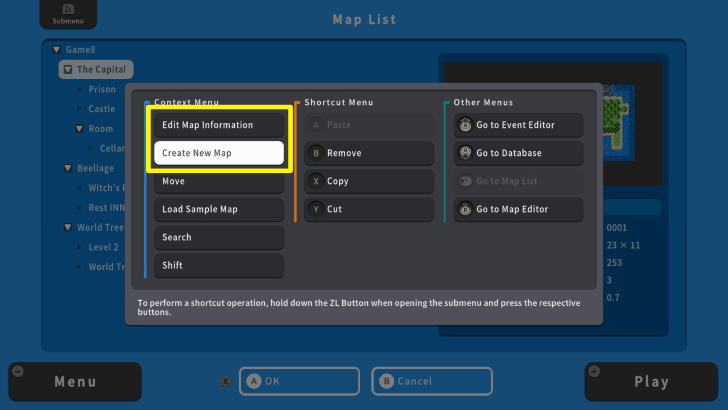Click the X button icon beside Copy

(316, 181)
